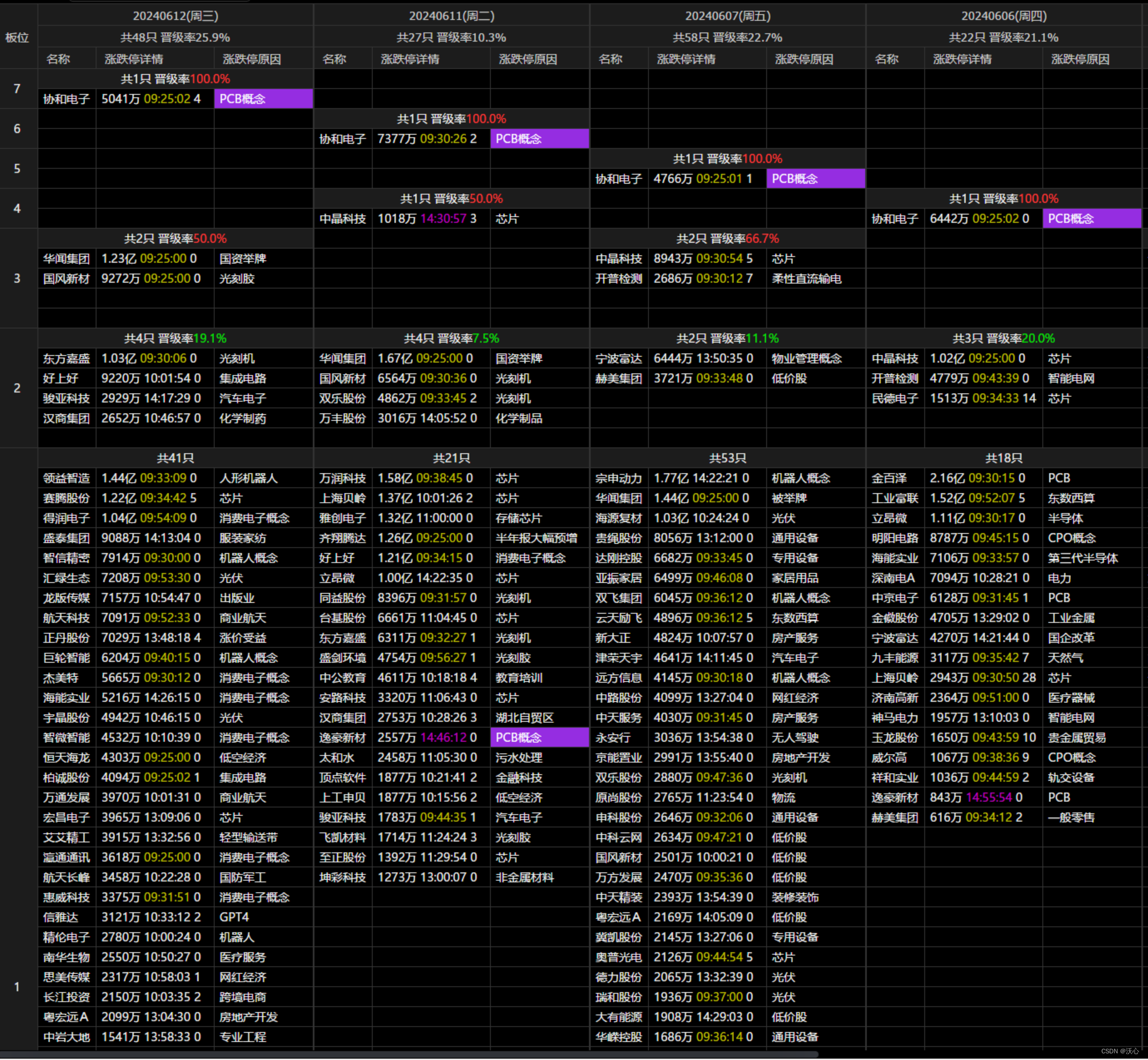Click the horizontal scrollbar at the bottom
The height and width of the screenshot is (1060, 1148).
pyautogui.click(x=409, y=1054)
